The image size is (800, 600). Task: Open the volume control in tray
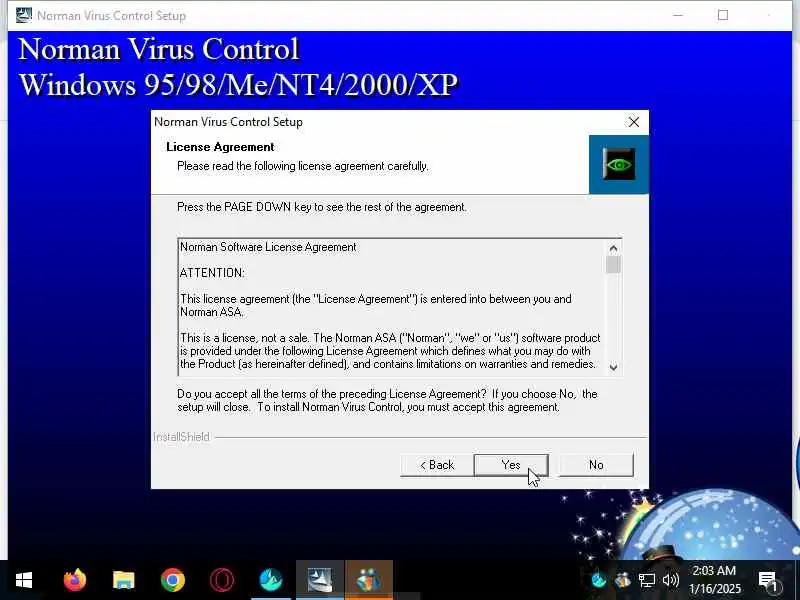[670, 580]
